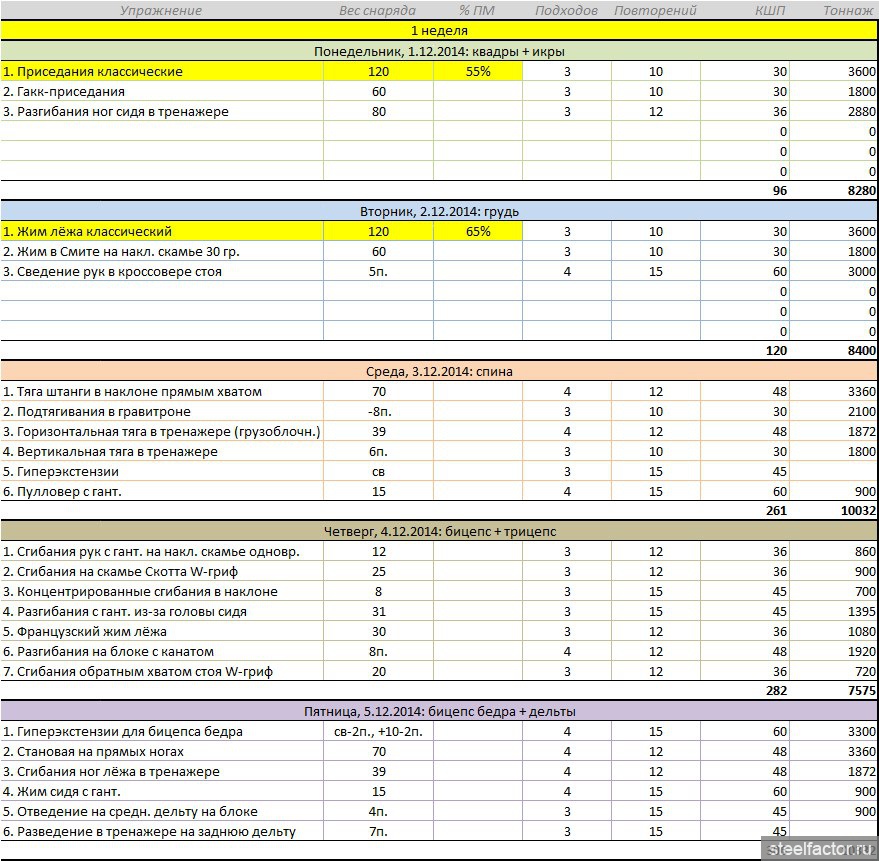Select "3. Концентрированные сгибания в наклоне"
The width and height of the screenshot is (879, 861).
162,591
